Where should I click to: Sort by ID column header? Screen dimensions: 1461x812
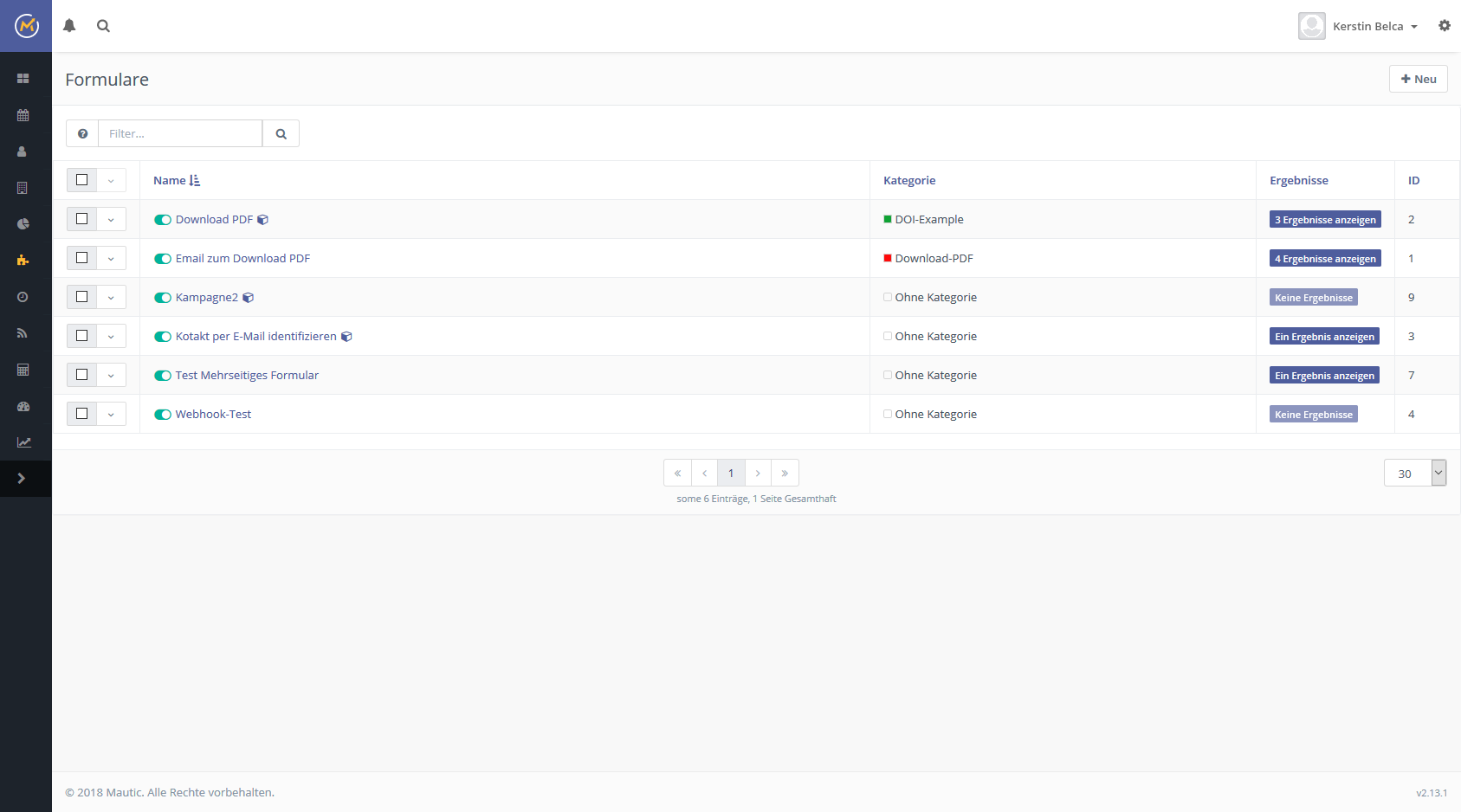point(1413,180)
